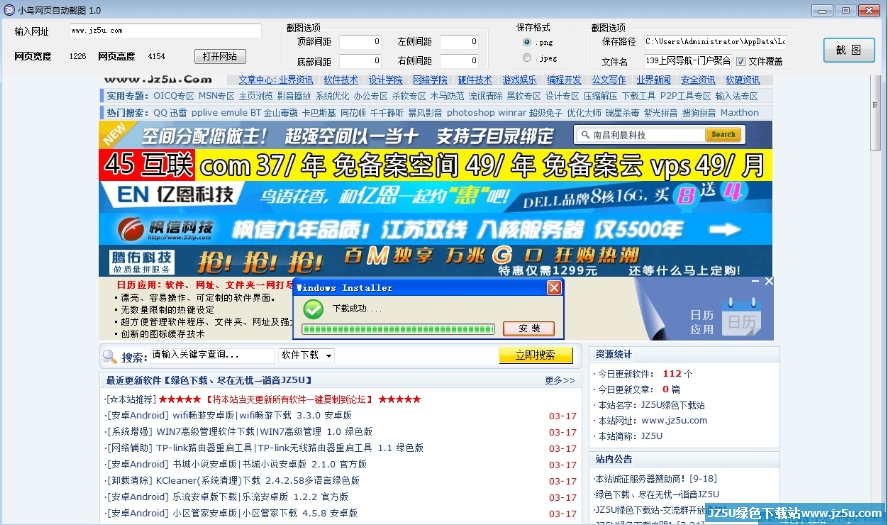
Task: Click the app icon in title bar
Action: coord(9,10)
